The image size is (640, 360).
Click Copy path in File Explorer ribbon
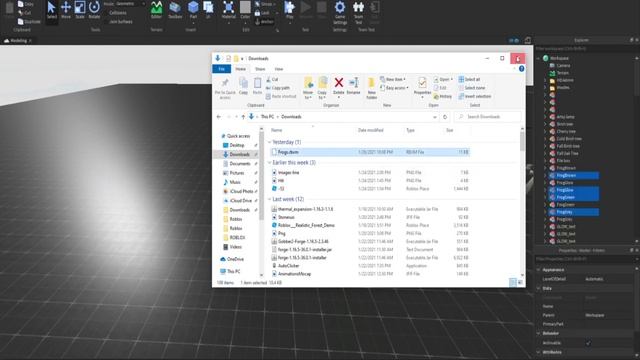(278, 88)
